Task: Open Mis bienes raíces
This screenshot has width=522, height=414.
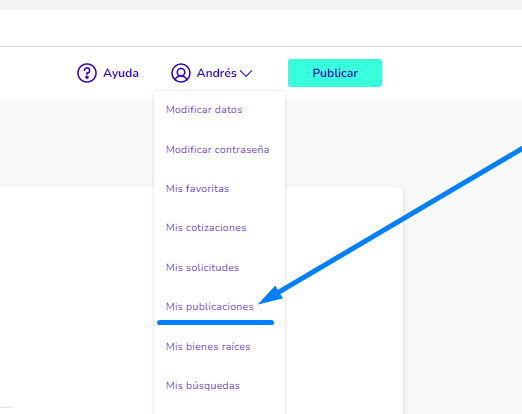Action: [208, 347]
